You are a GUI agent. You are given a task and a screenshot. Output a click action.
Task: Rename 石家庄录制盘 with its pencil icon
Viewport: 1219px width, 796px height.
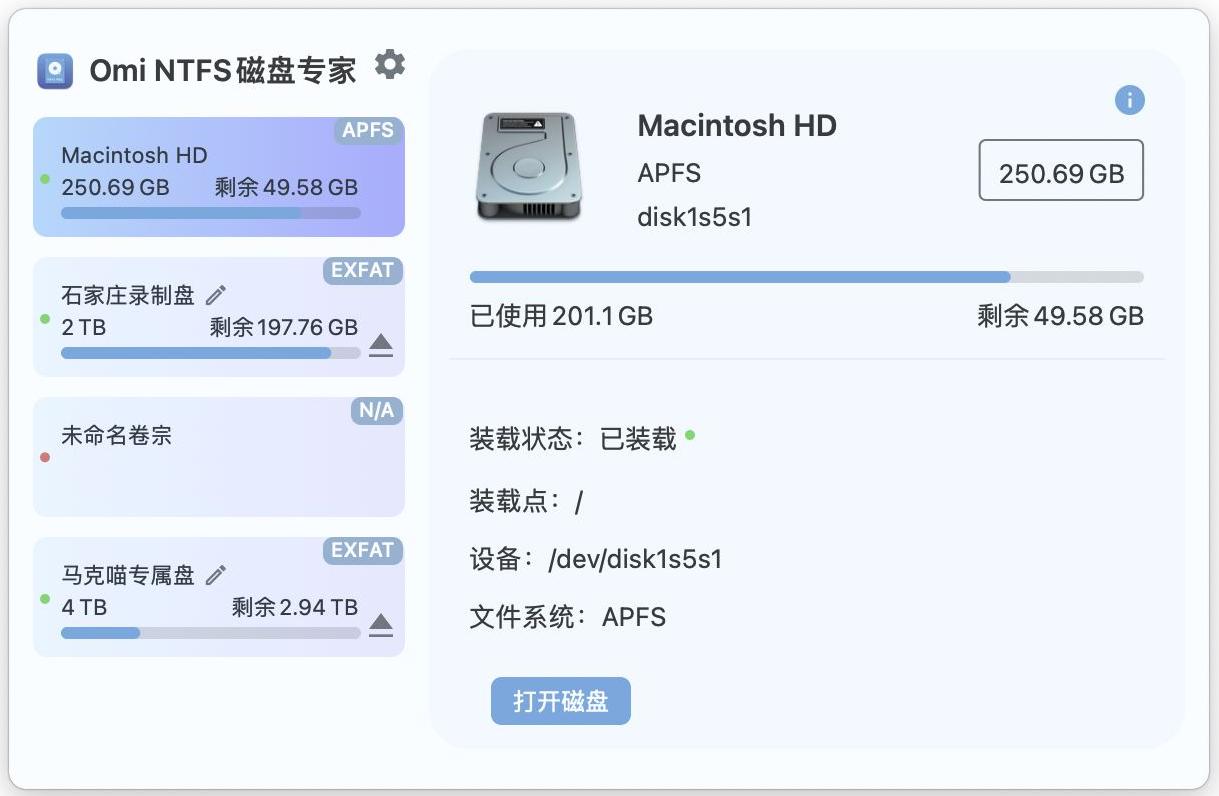click(x=215, y=295)
